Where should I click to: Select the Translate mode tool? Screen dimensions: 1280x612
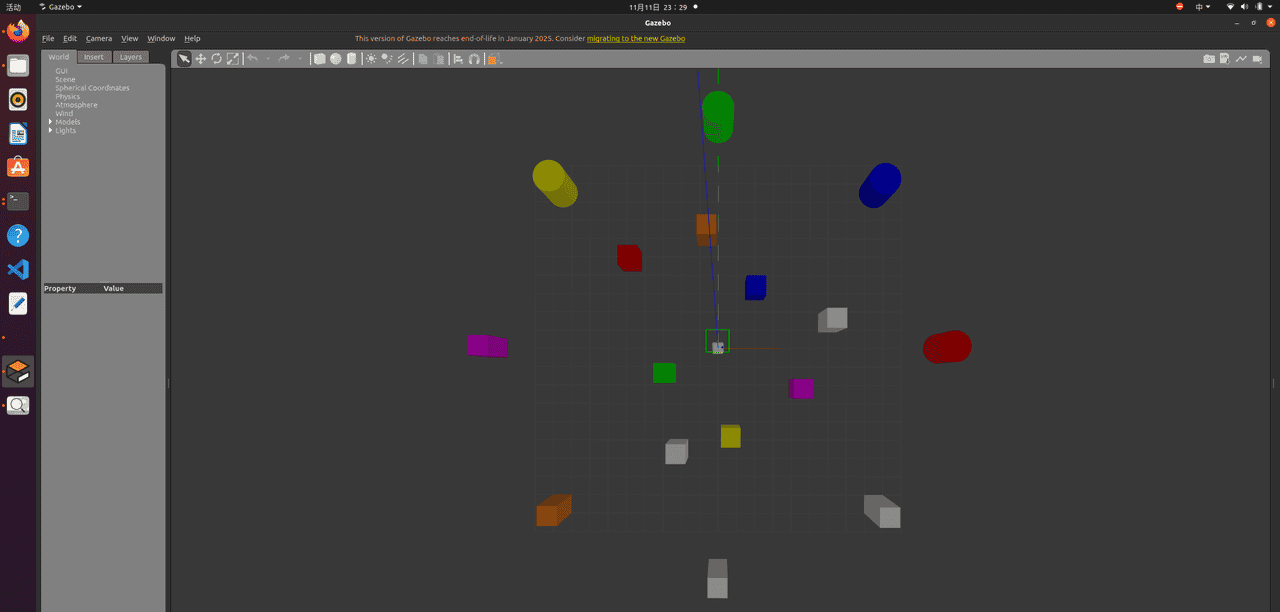click(200, 59)
